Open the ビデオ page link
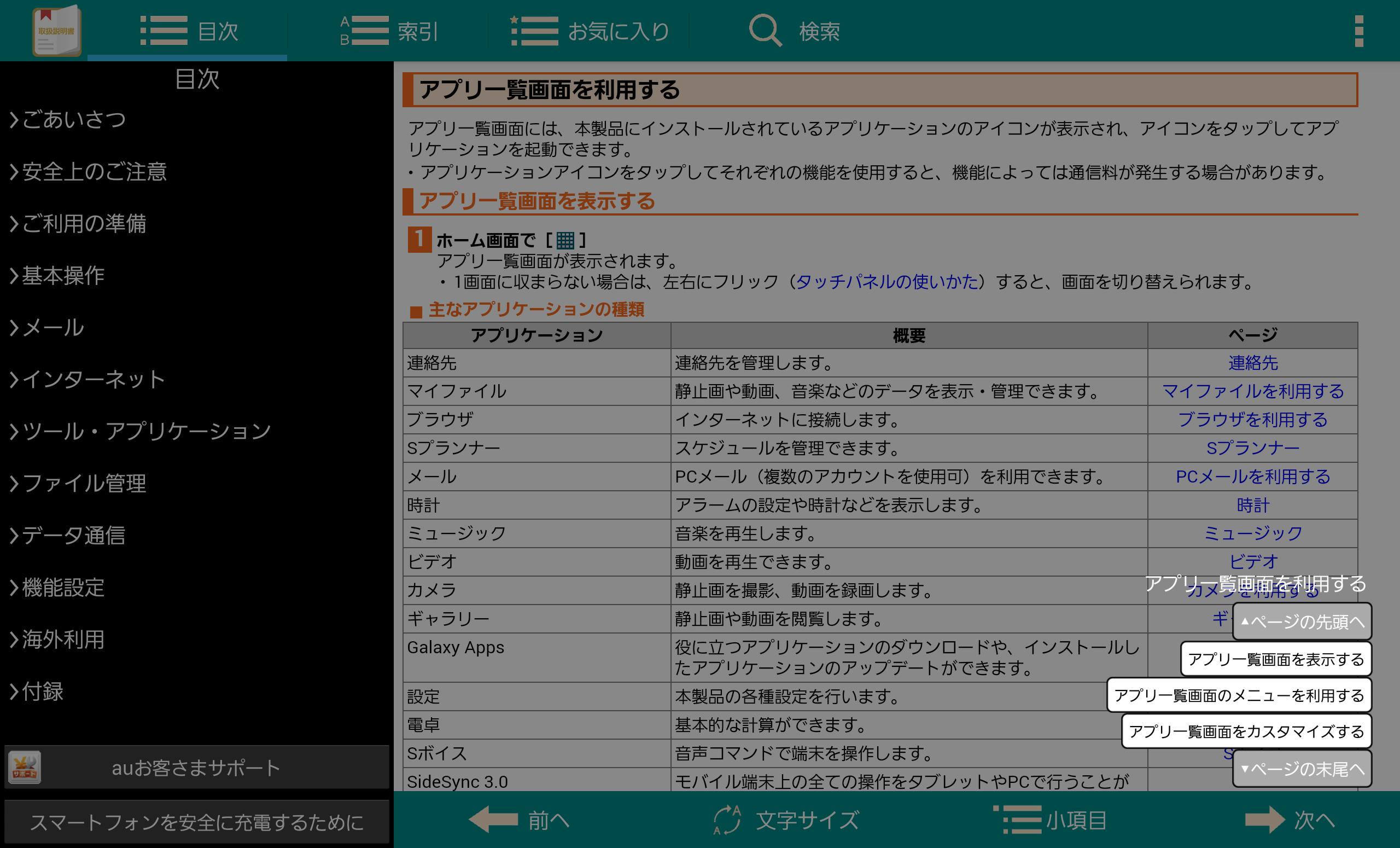This screenshot has width=1400, height=848. (1253, 562)
